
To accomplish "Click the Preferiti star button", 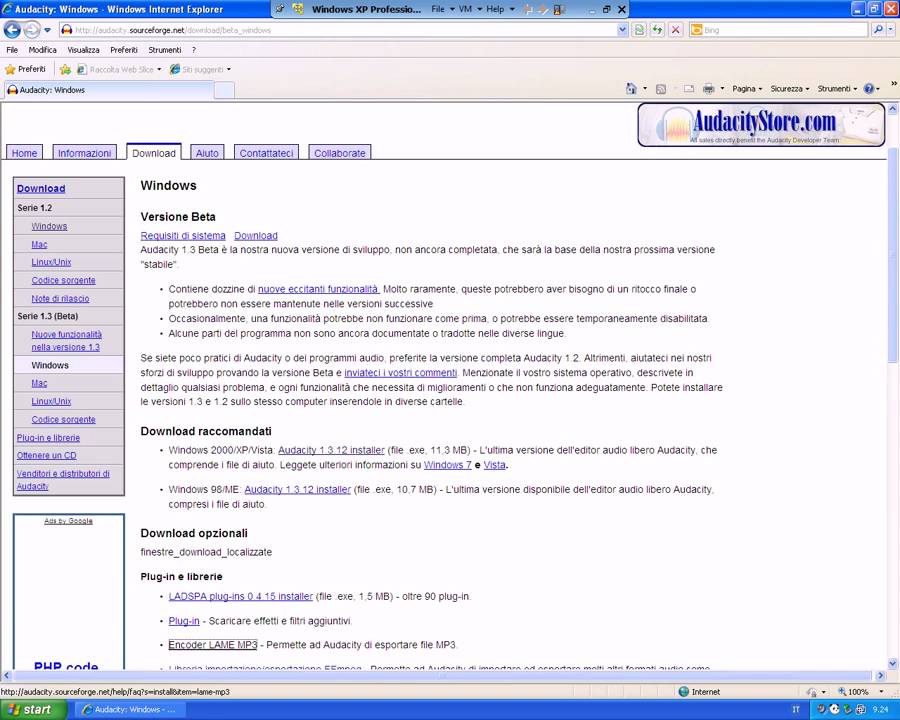I will click(25, 69).
